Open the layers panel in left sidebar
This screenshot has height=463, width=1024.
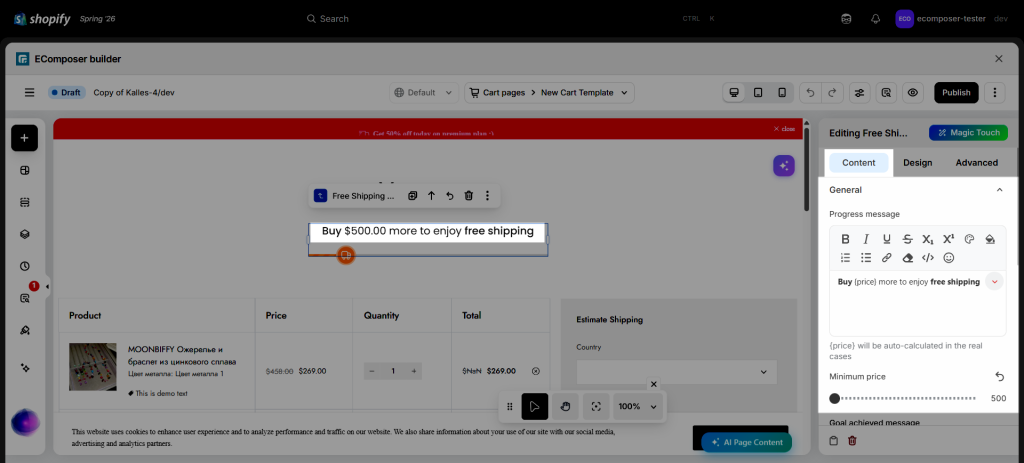[24, 234]
